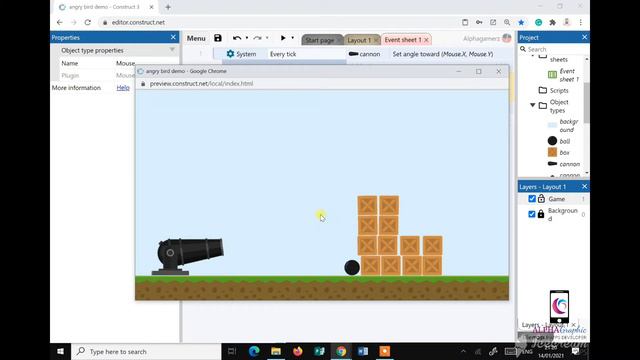640x360 pixels.
Task: Switch to the Start page tab
Action: tap(320, 40)
